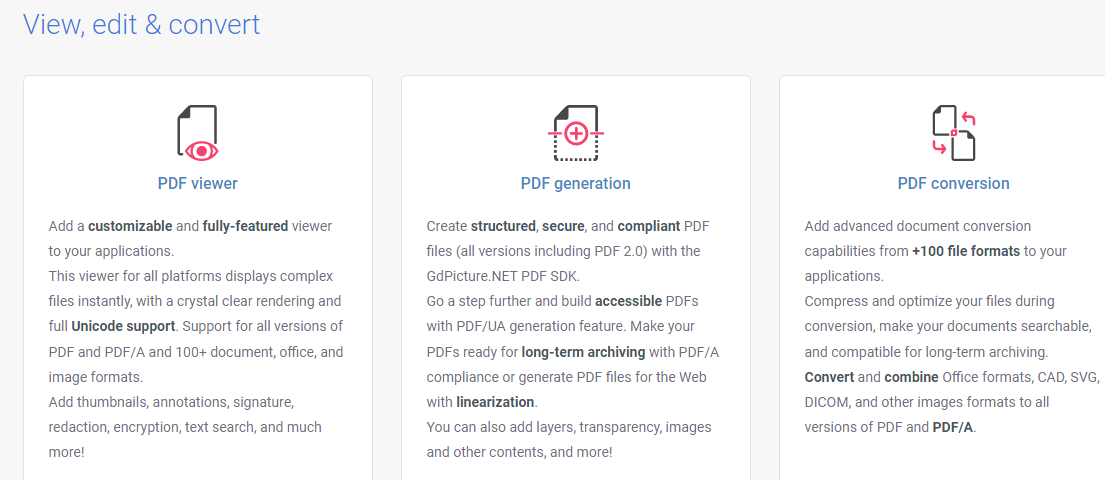Screen dimensions: 1105x480
Task: Click the PDF conversion arrows icon
Action: point(953,133)
